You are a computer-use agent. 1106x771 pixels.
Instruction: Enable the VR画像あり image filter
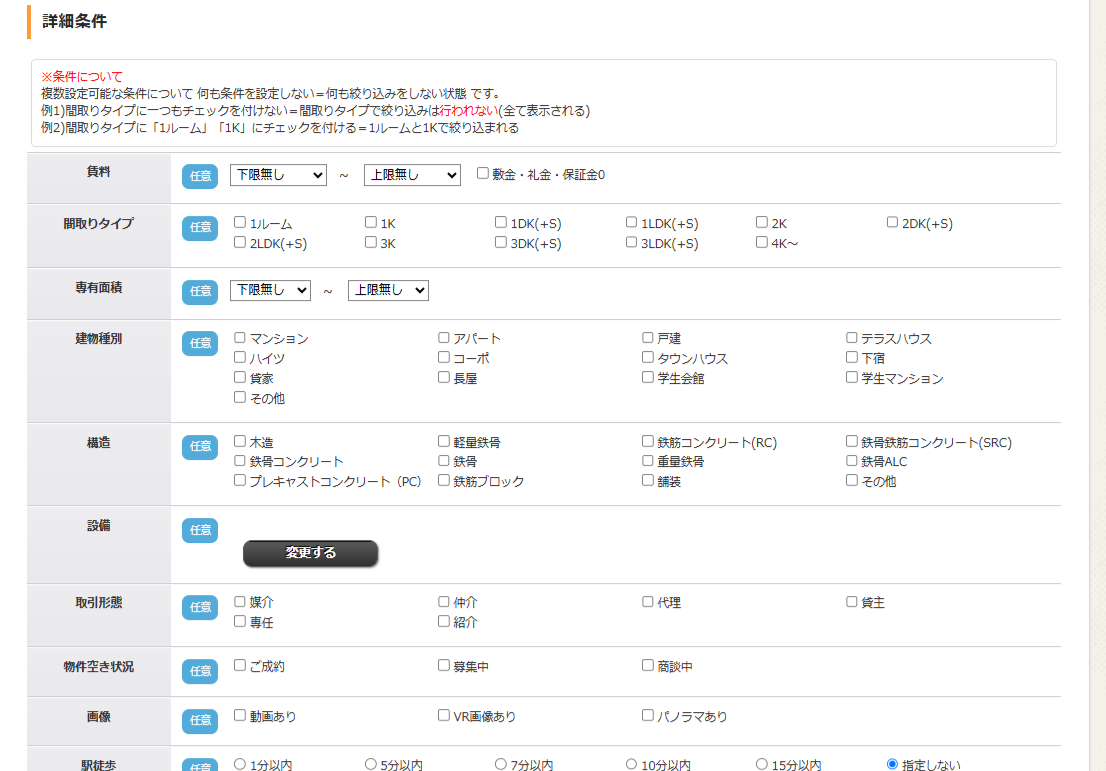[x=442, y=714]
